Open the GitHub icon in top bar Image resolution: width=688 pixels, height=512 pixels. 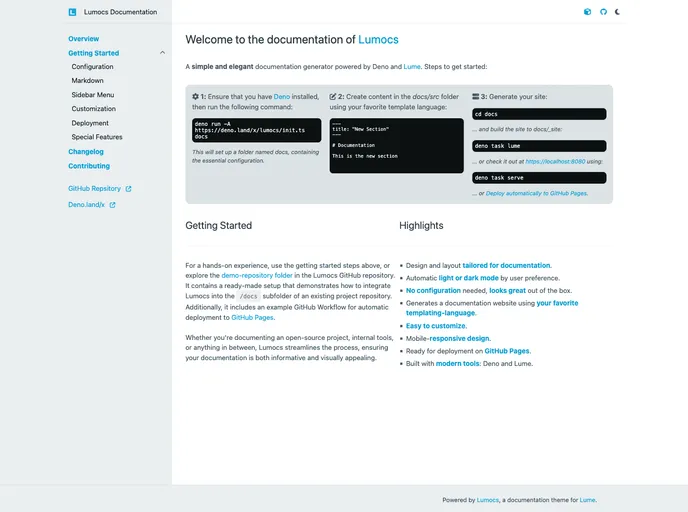pyautogui.click(x=603, y=12)
